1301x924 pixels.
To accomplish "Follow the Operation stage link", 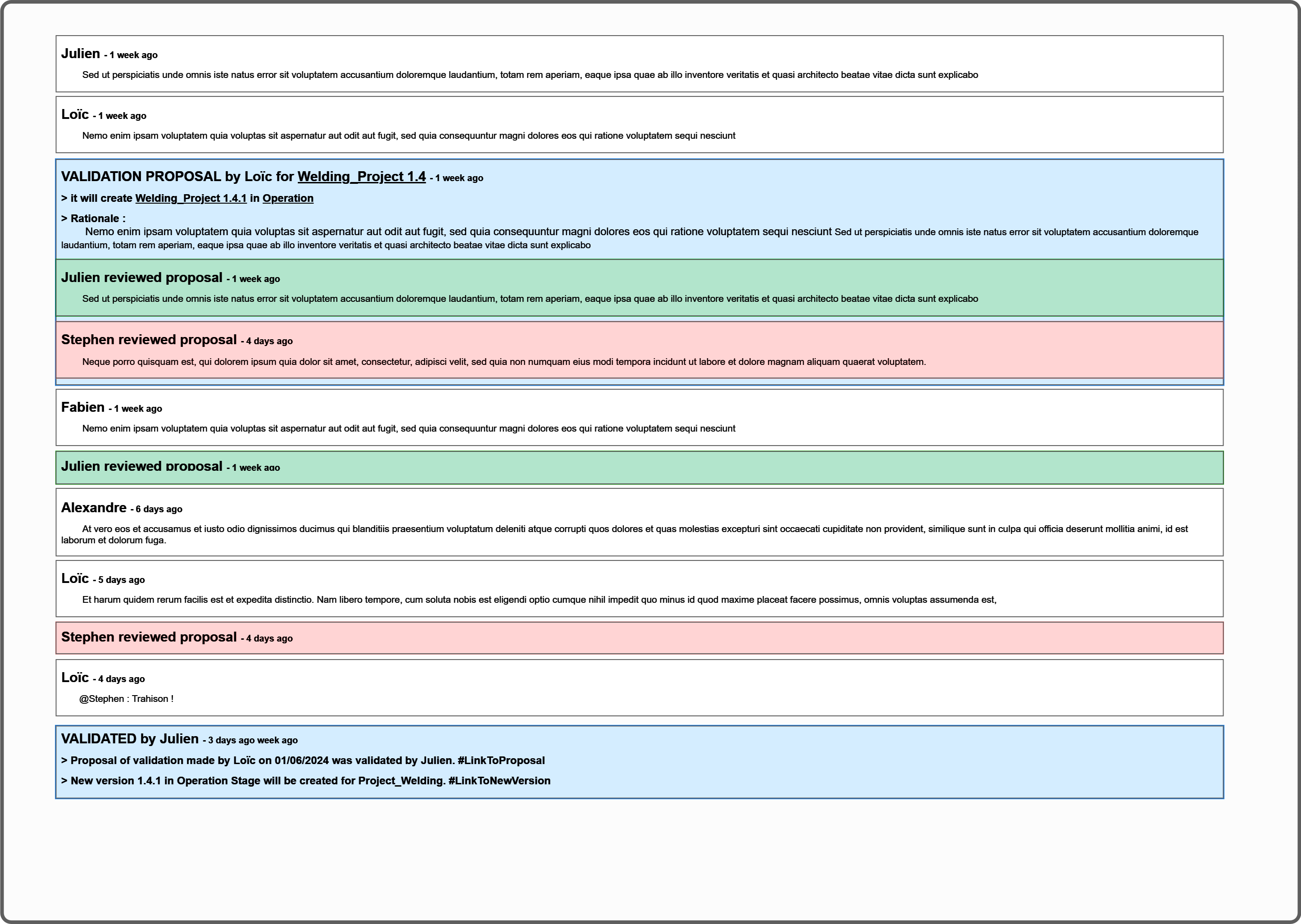I will coord(287,198).
